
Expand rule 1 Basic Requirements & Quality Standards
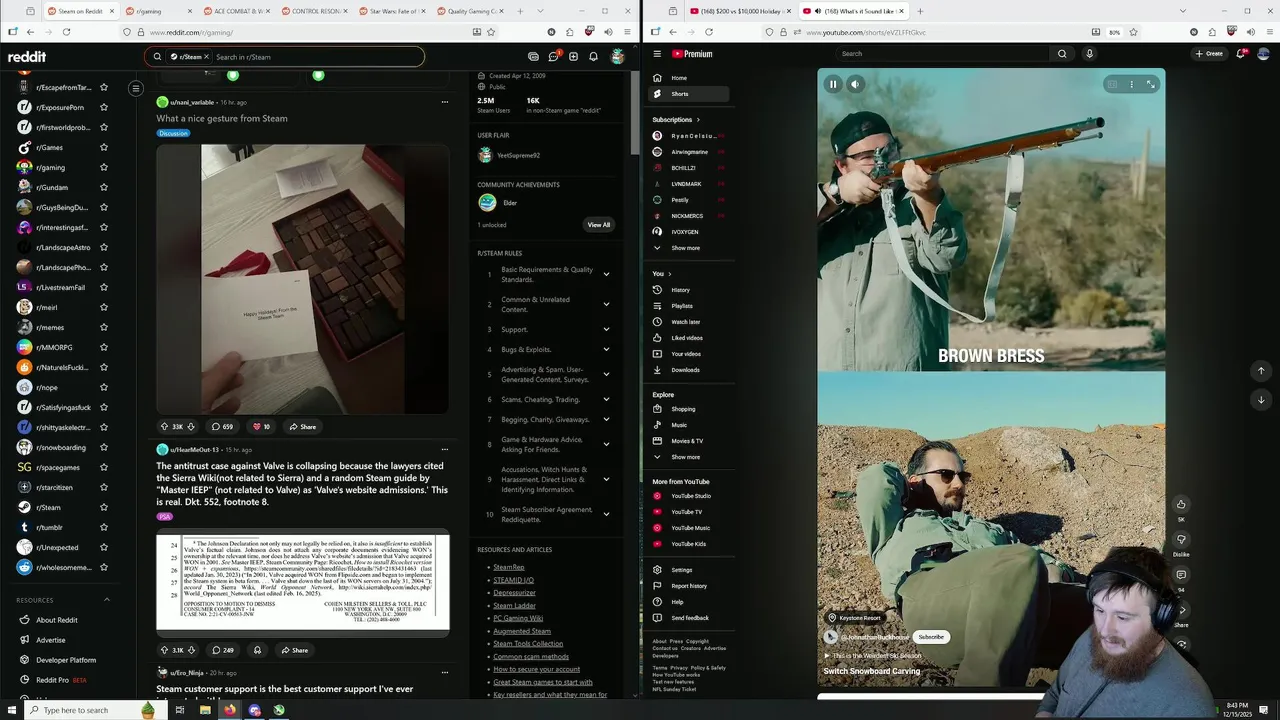click(x=606, y=274)
